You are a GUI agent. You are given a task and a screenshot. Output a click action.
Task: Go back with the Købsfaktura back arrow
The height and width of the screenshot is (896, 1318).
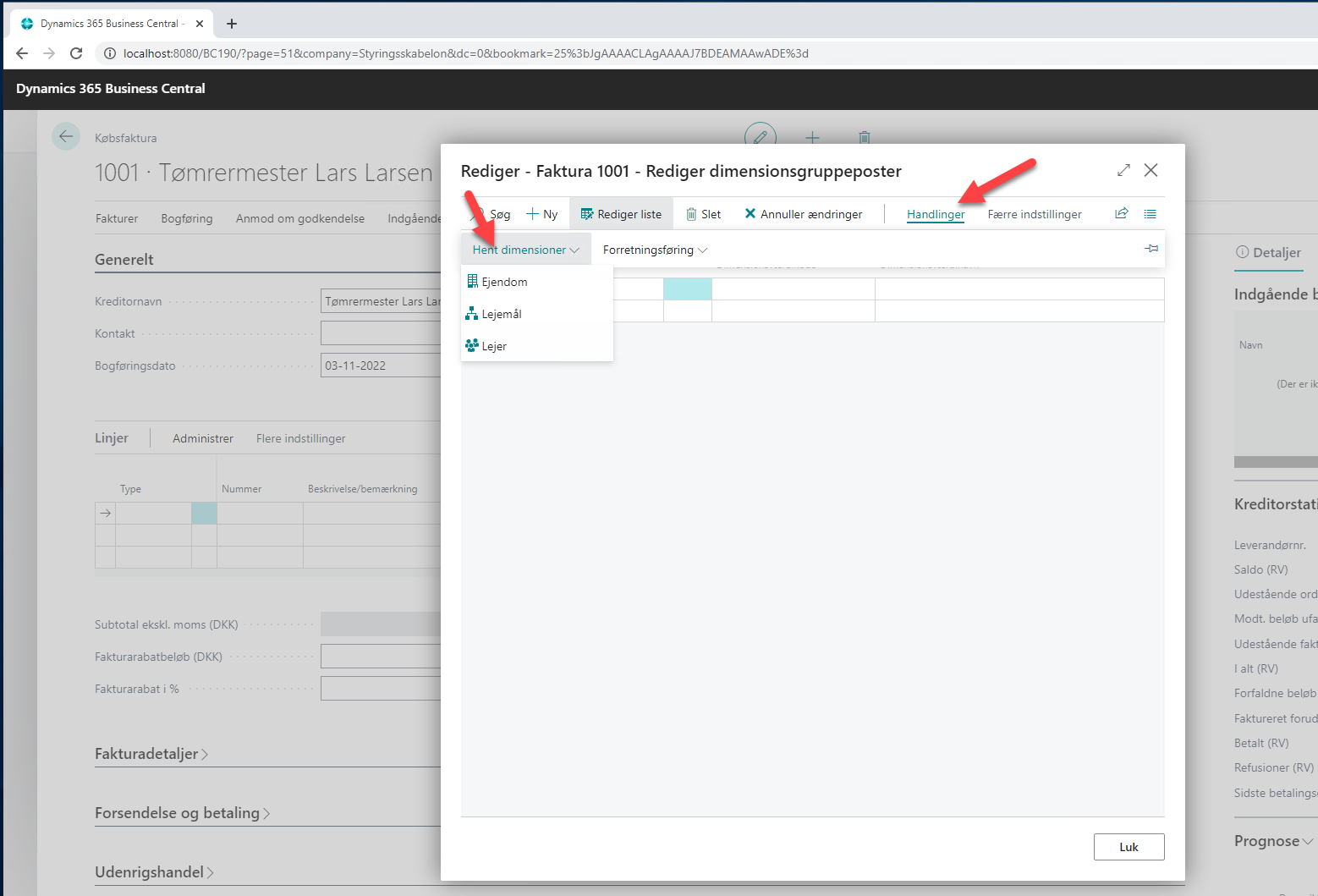[66, 136]
